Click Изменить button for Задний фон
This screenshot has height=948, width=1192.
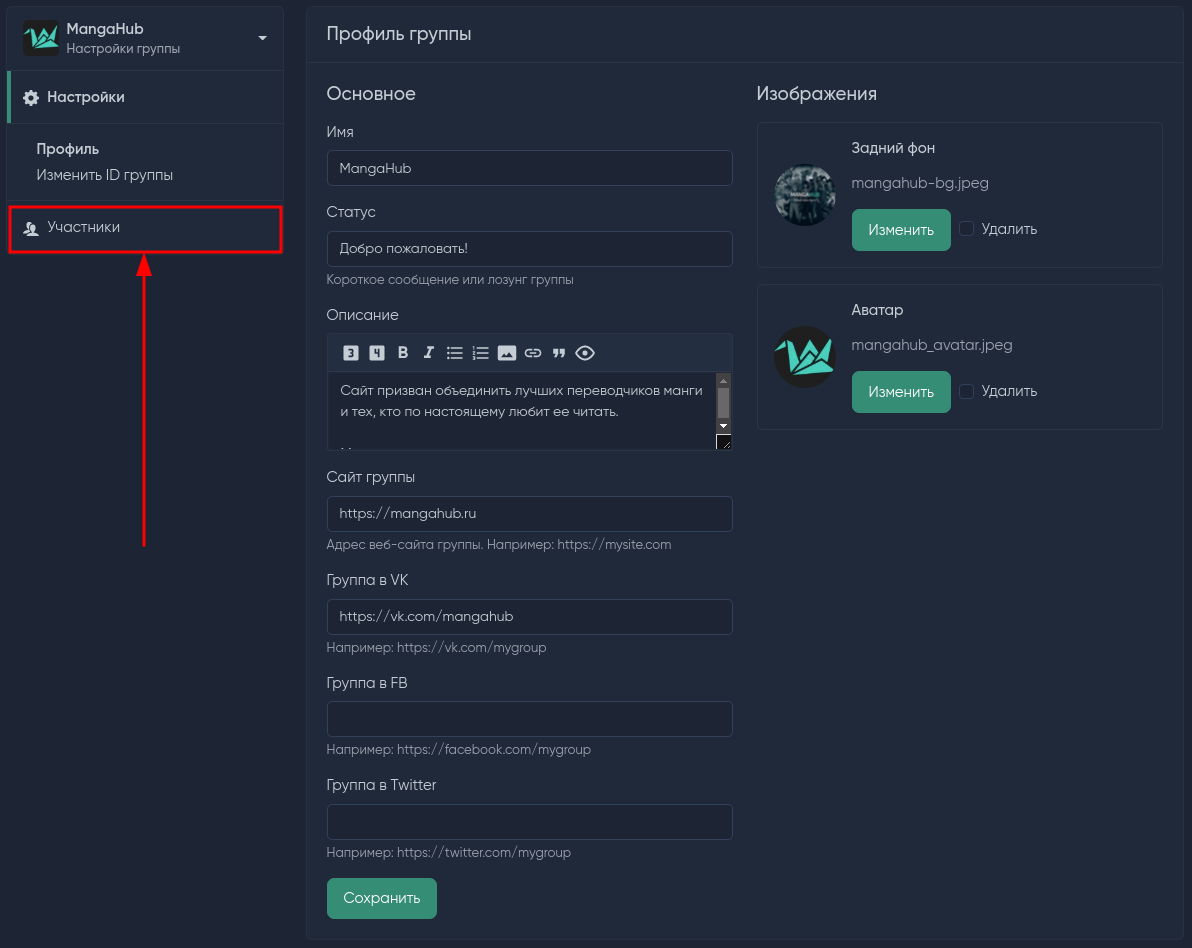pyautogui.click(x=901, y=230)
